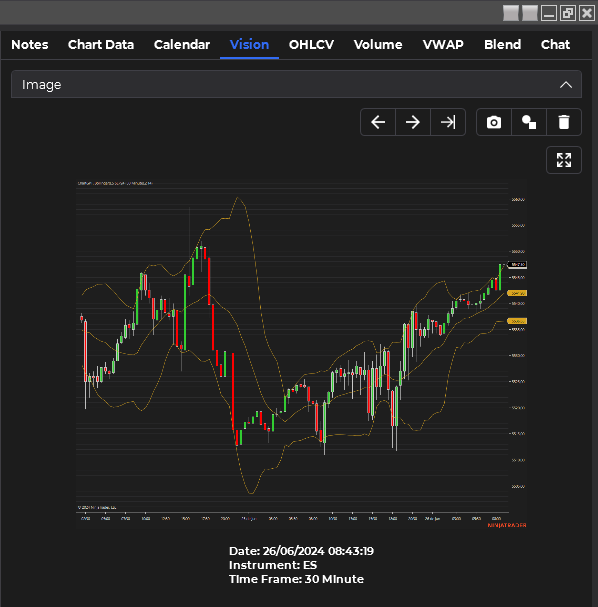Expand chart image to fullscreen
The image size is (598, 607).
tap(564, 160)
